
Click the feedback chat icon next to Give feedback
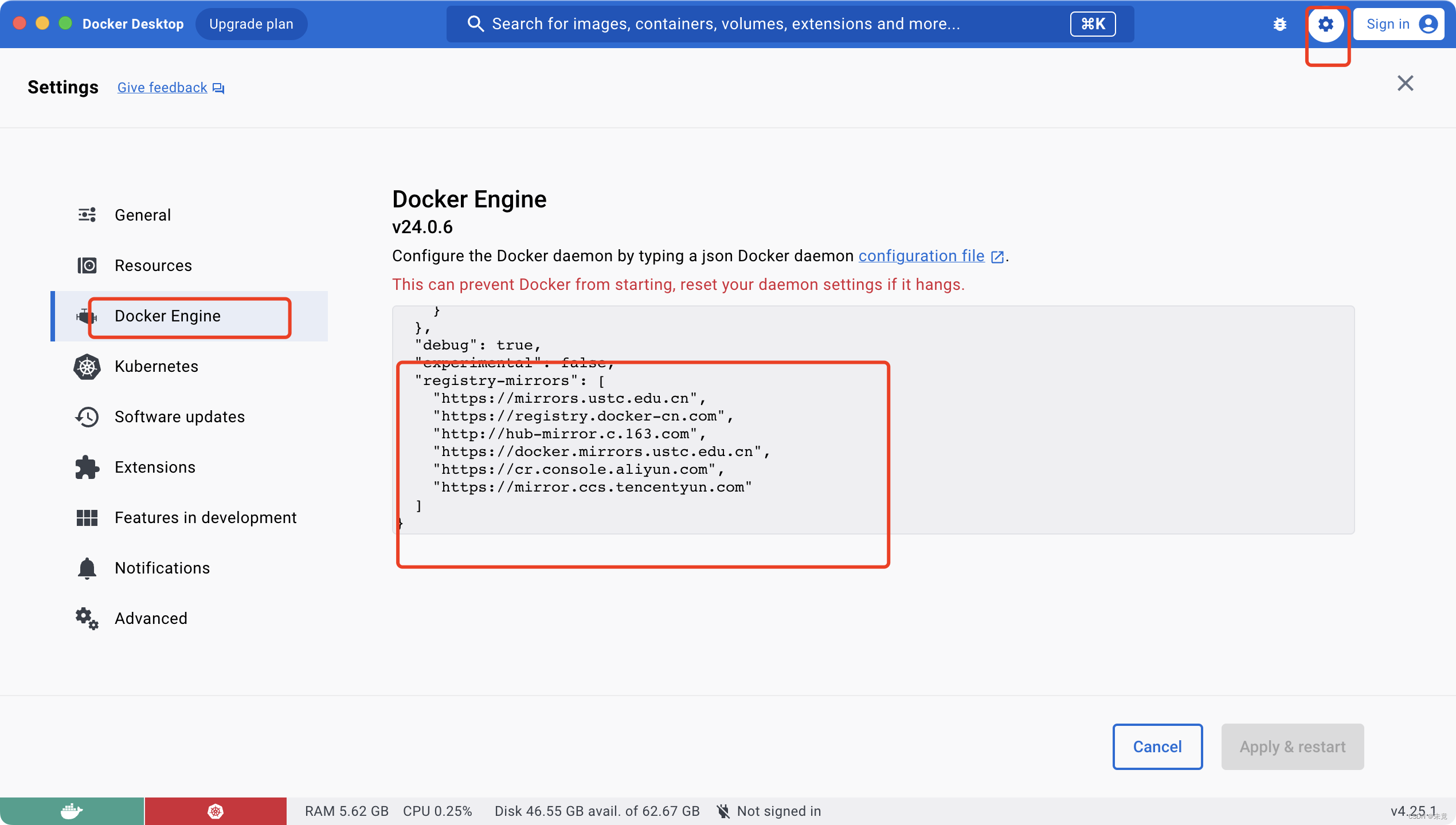(218, 88)
